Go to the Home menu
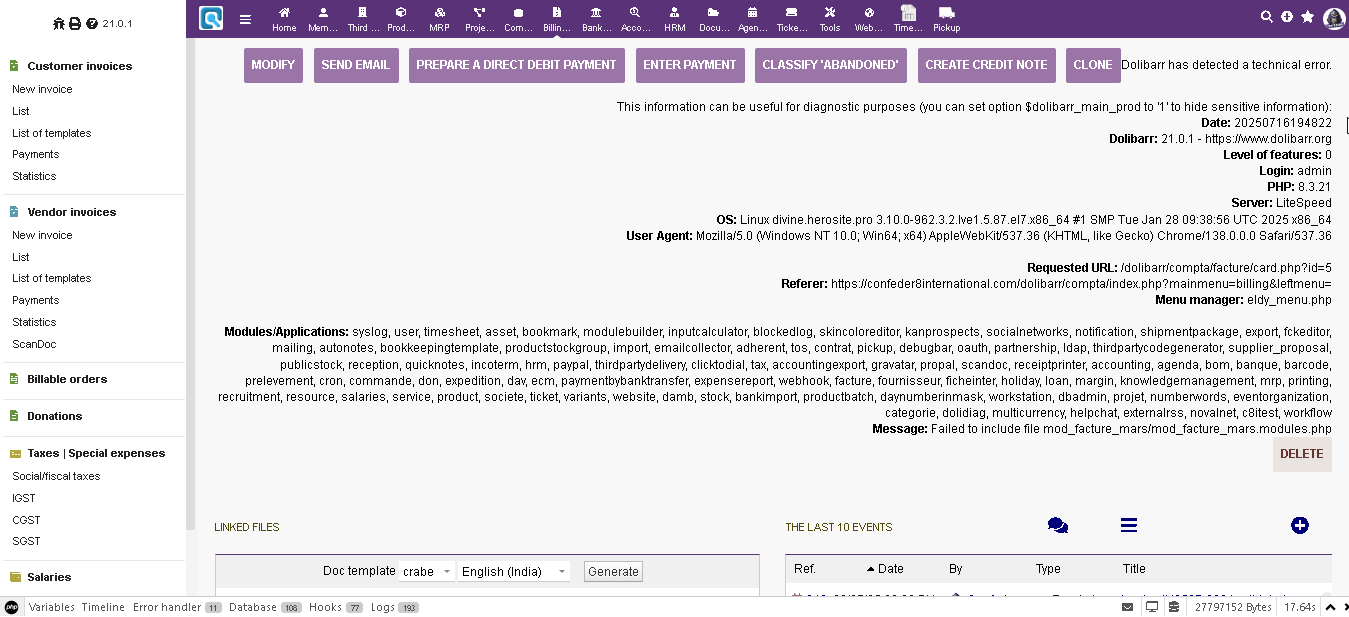Image resolution: width=1349 pixels, height=617 pixels. (284, 19)
